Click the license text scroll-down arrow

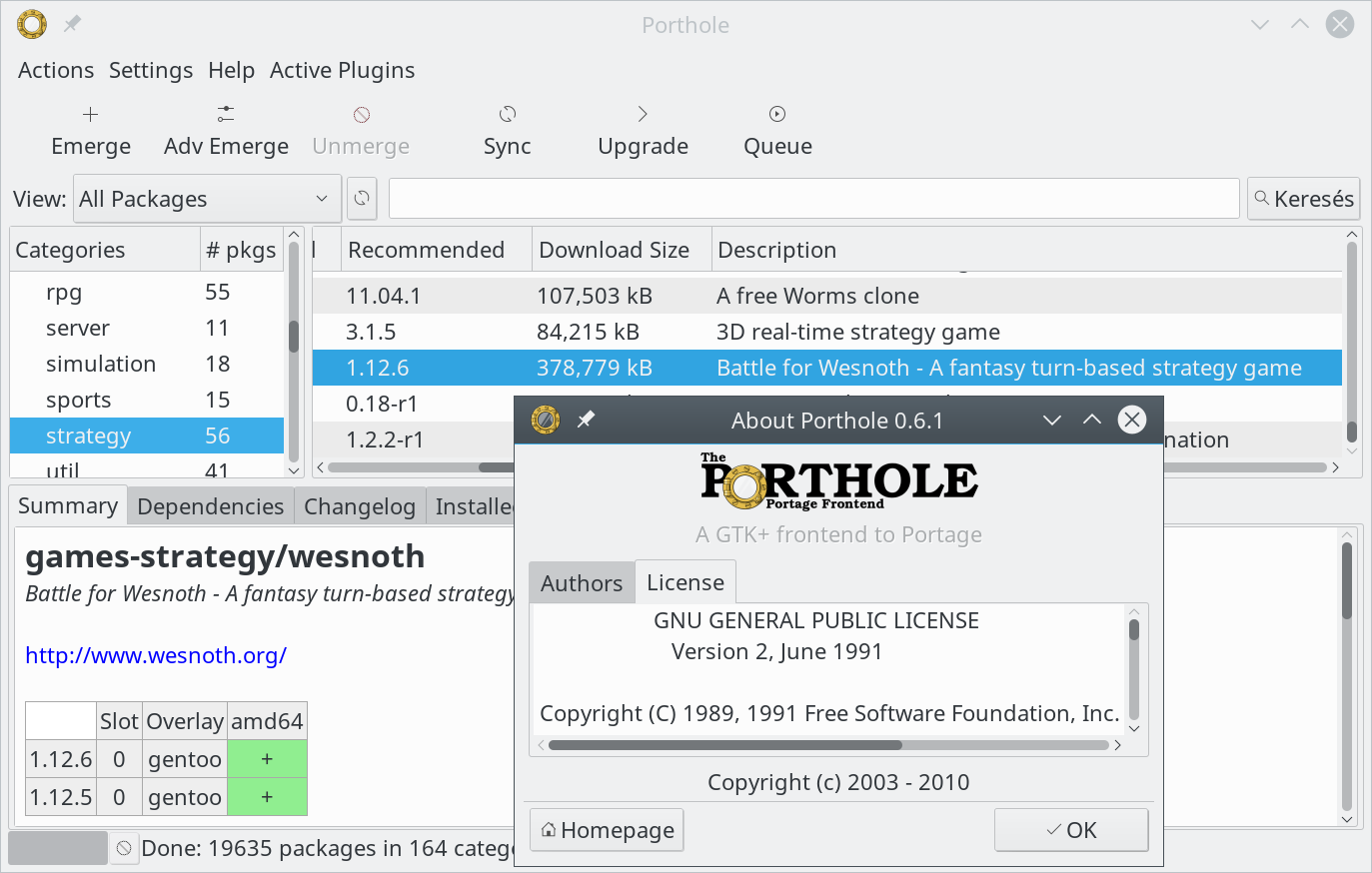pos(1134,728)
